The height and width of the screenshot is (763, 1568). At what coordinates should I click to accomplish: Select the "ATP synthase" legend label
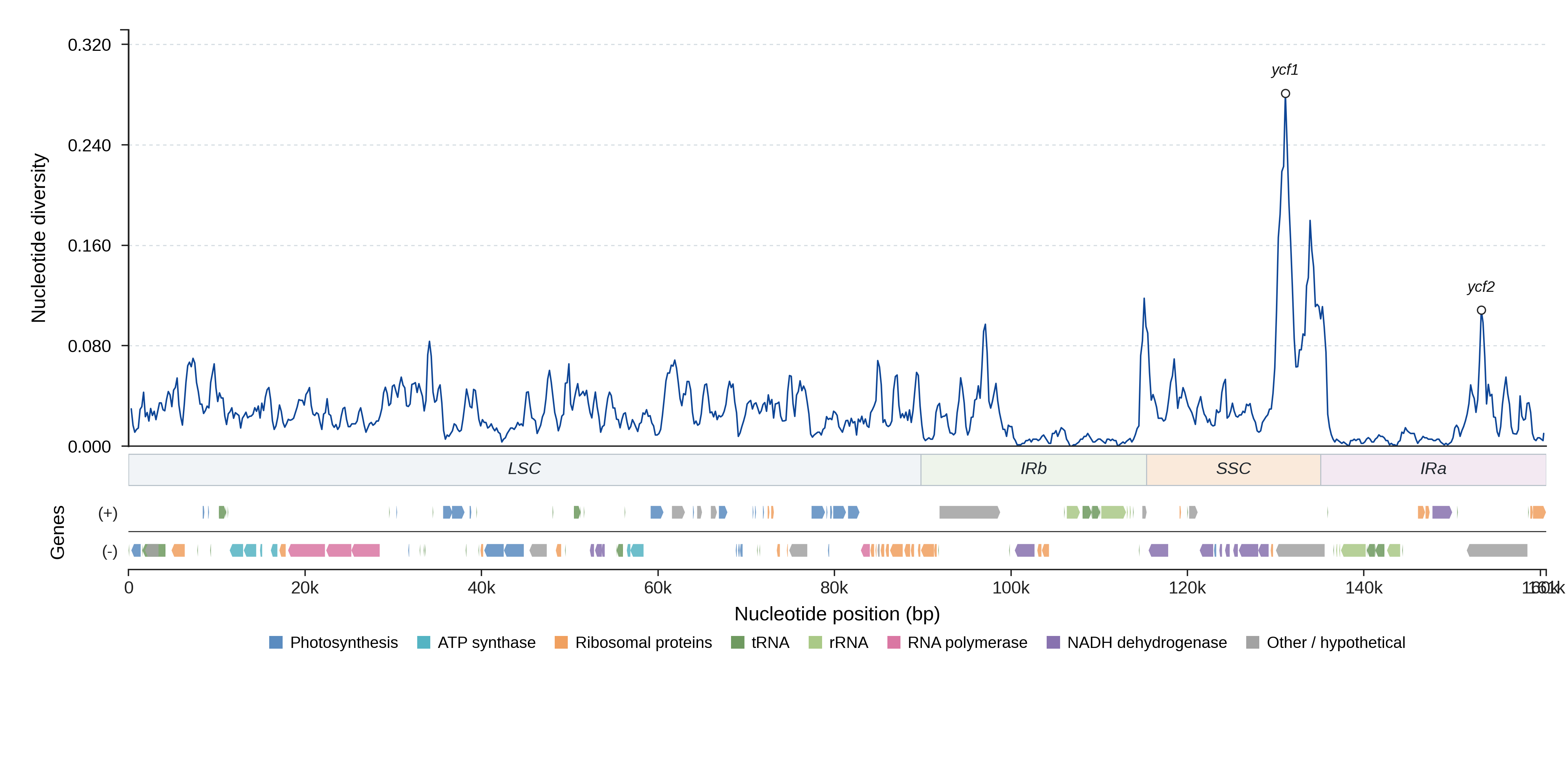[x=487, y=642]
